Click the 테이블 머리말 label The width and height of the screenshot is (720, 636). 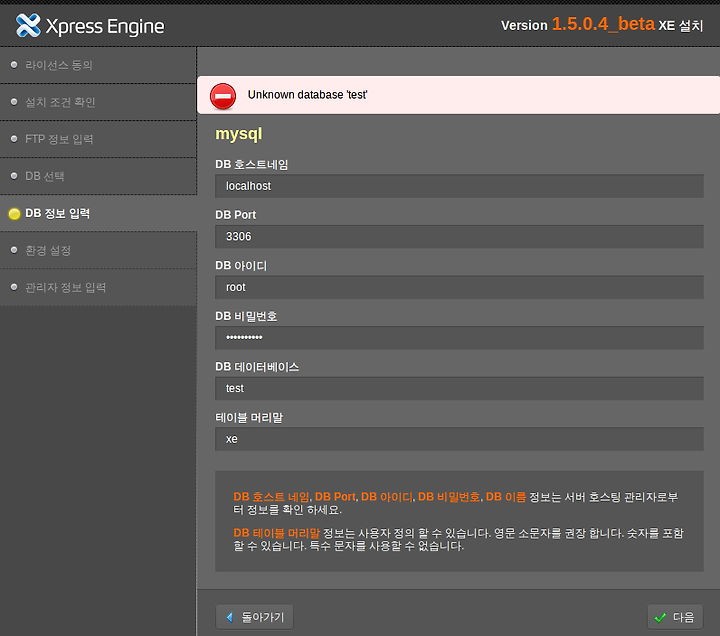[249, 417]
